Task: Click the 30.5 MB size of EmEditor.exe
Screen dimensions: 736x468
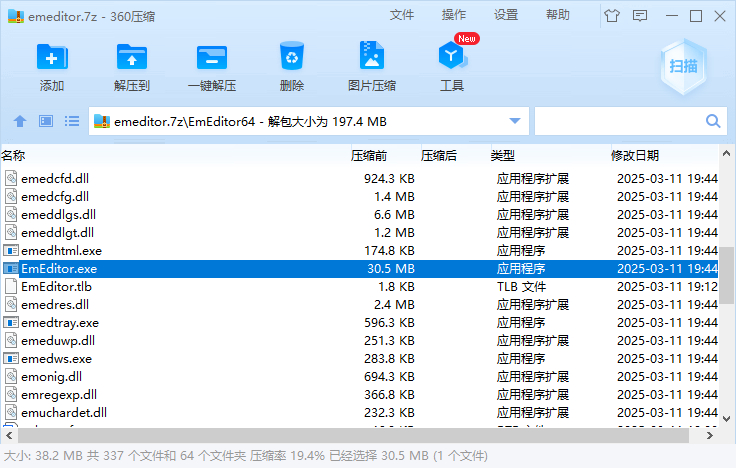Action: [391, 269]
